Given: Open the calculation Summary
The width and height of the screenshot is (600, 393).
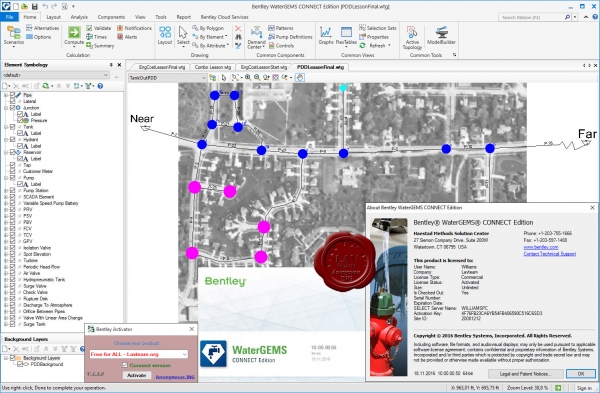Looking at the screenshot, I should pos(100,46).
